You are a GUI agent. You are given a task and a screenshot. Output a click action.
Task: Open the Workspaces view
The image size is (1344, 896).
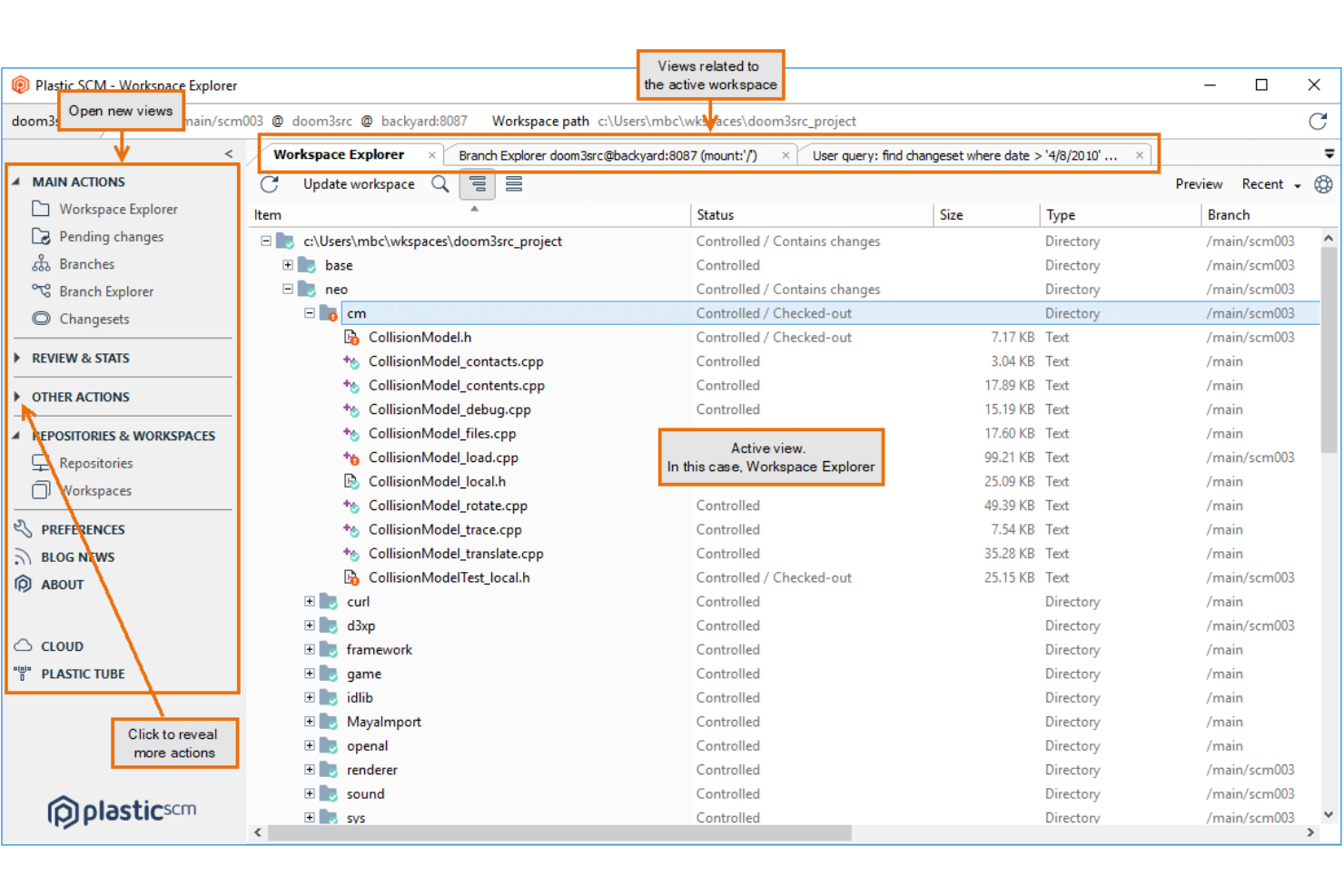[x=95, y=490]
